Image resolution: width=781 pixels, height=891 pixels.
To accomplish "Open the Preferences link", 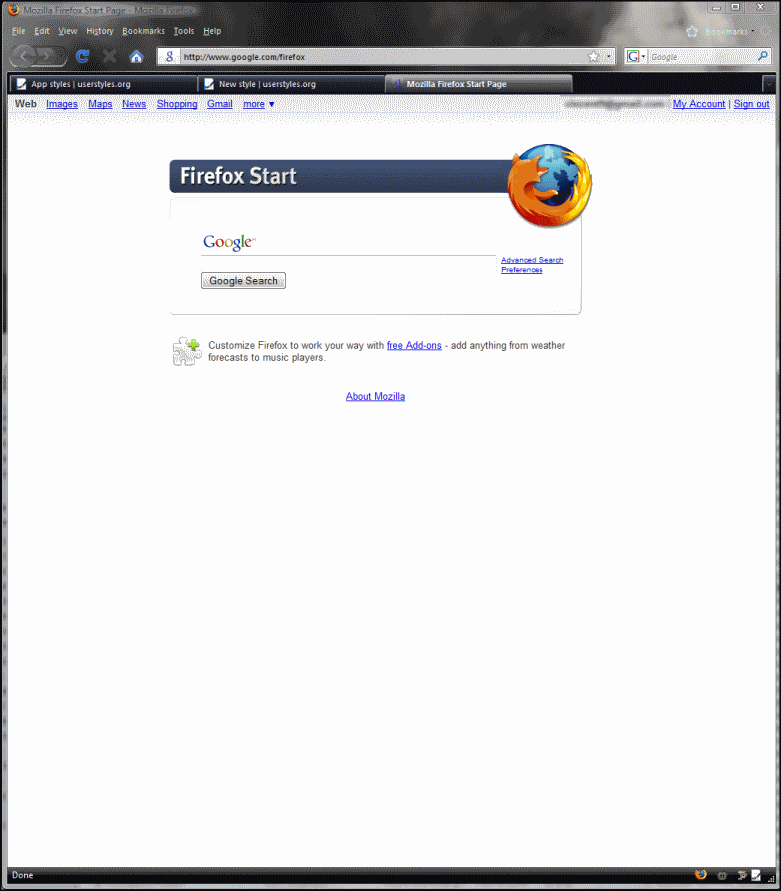I will 522,270.
